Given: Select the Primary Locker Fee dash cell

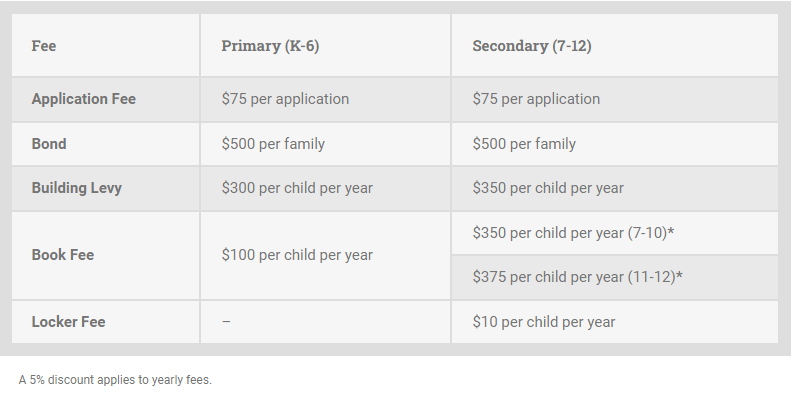Looking at the screenshot, I should 325,322.
